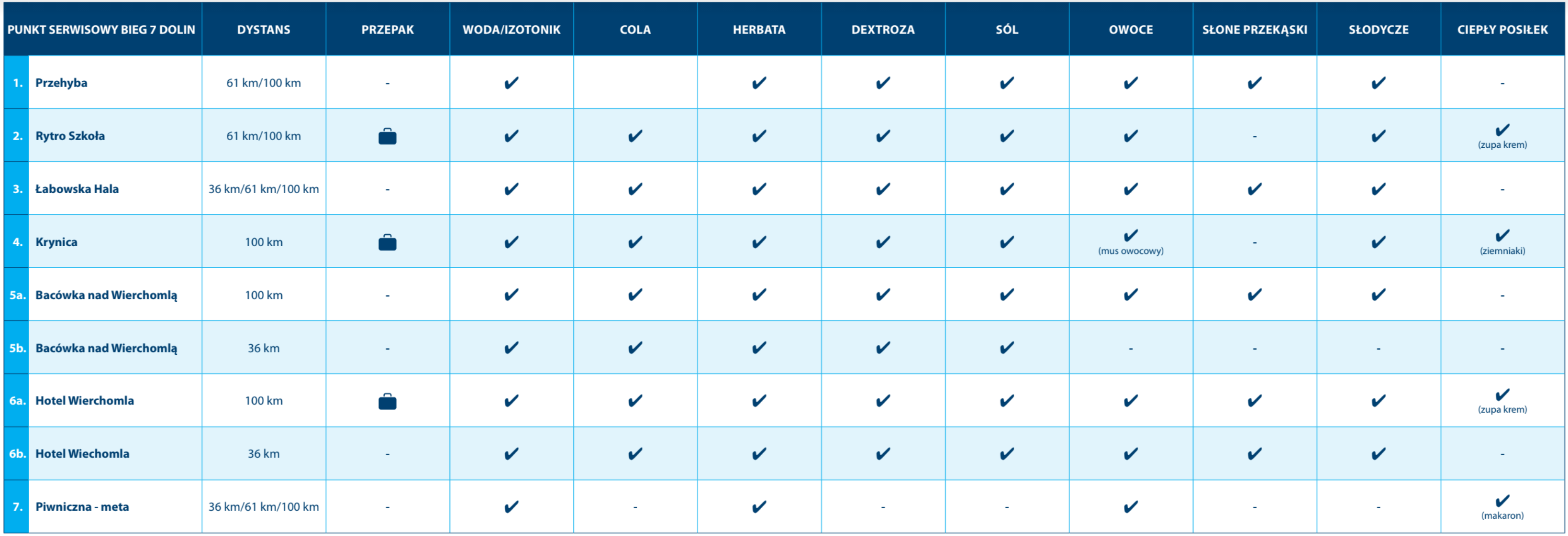This screenshot has width=1568, height=536.
Task: Click the briefcase icon in Krynica row
Action: coord(387,242)
